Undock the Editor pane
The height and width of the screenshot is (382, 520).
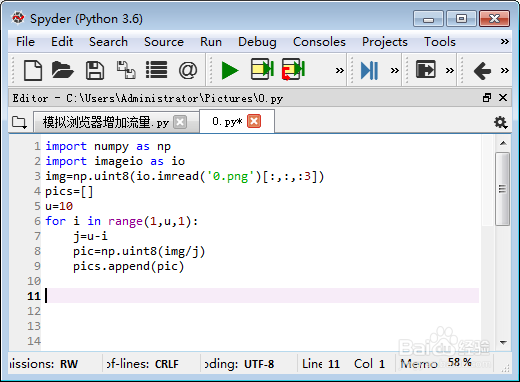(x=487, y=98)
